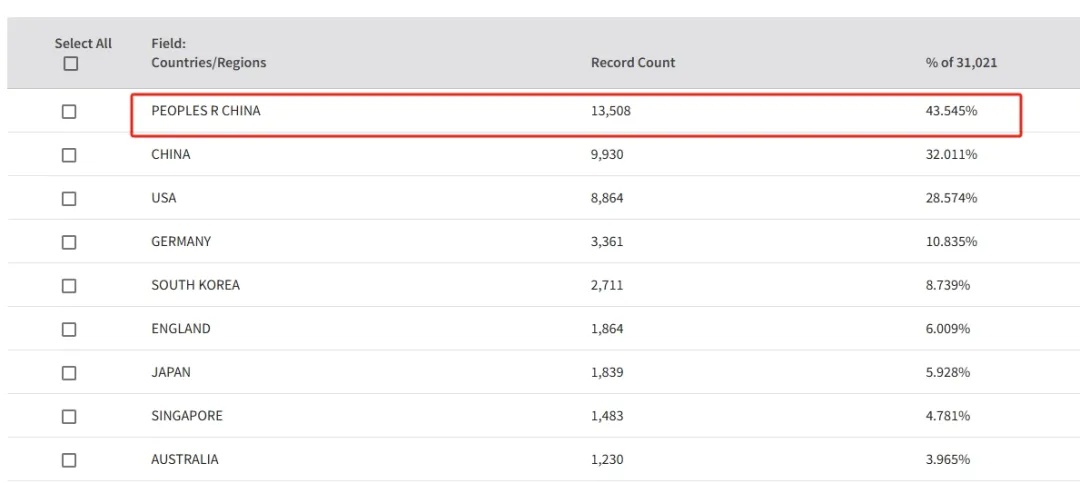Click the GERMANY country label
The image size is (1080, 483).
click(x=181, y=242)
